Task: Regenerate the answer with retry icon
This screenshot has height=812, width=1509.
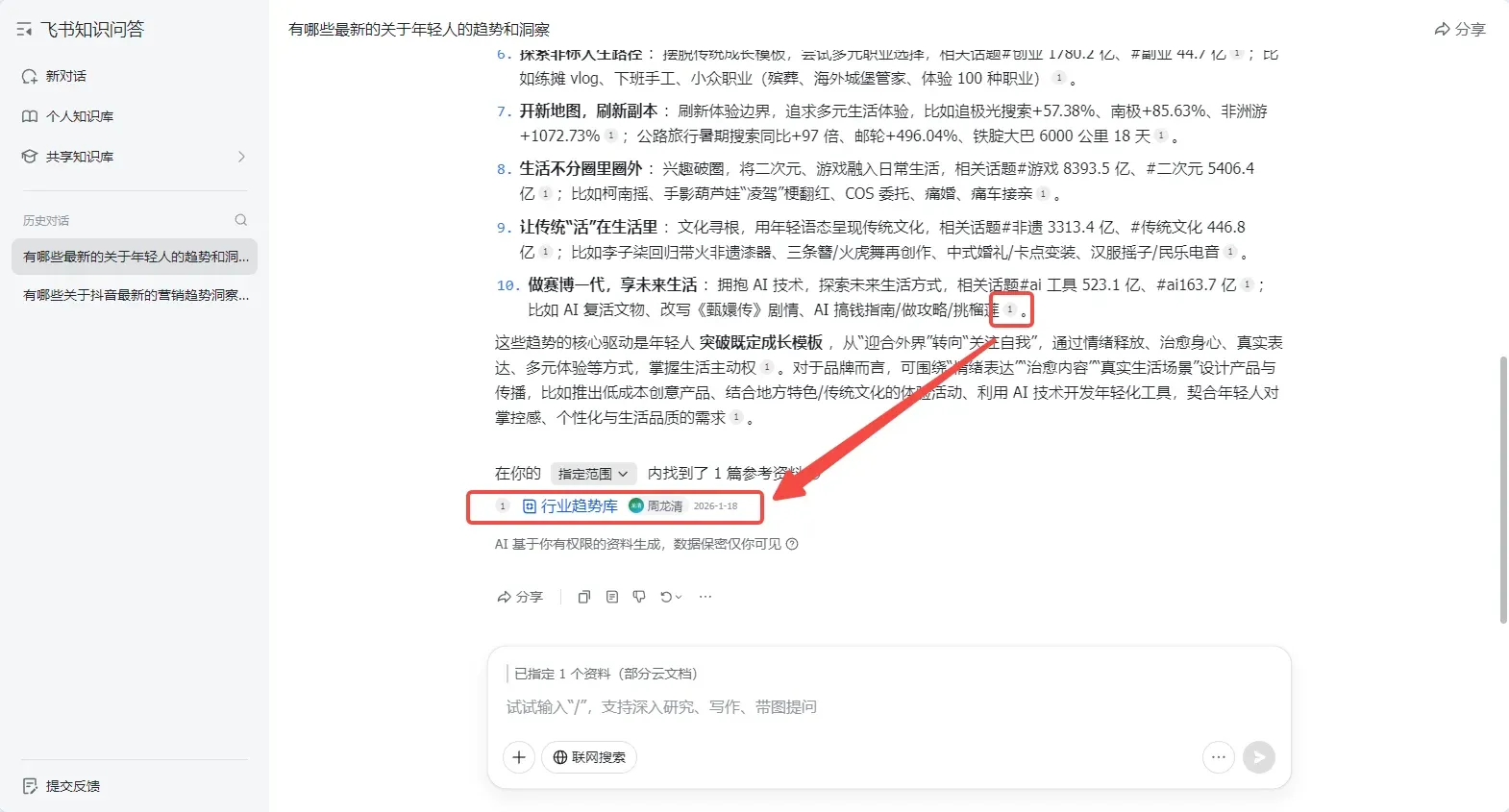Action: pyautogui.click(x=670, y=597)
